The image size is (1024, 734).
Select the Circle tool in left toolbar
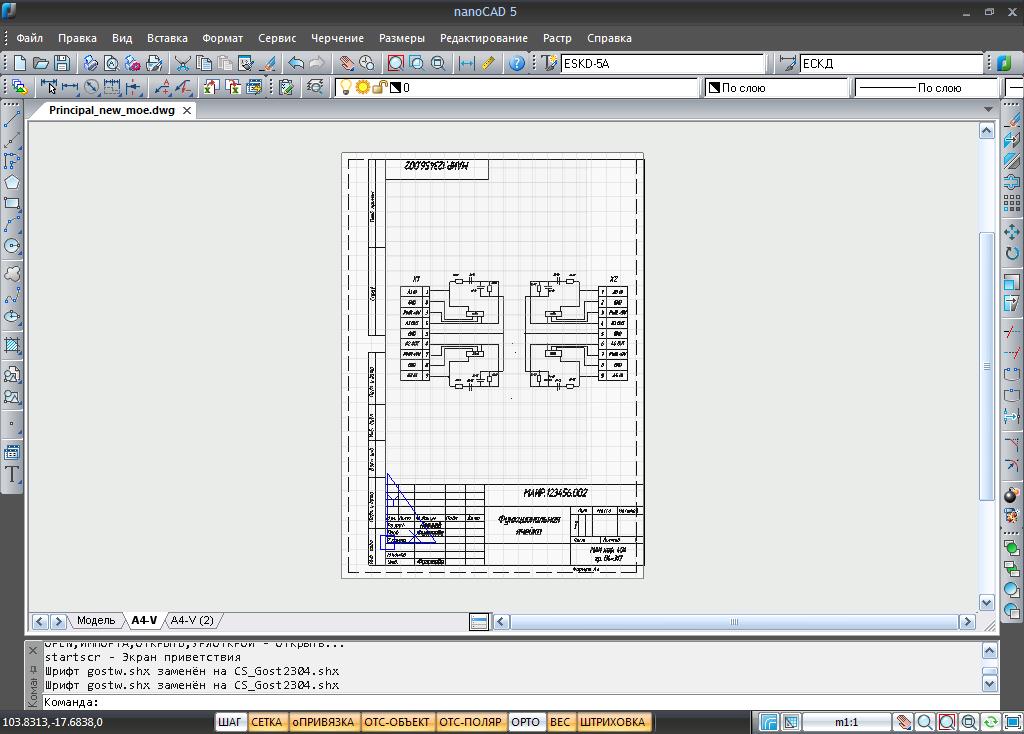pos(12,246)
